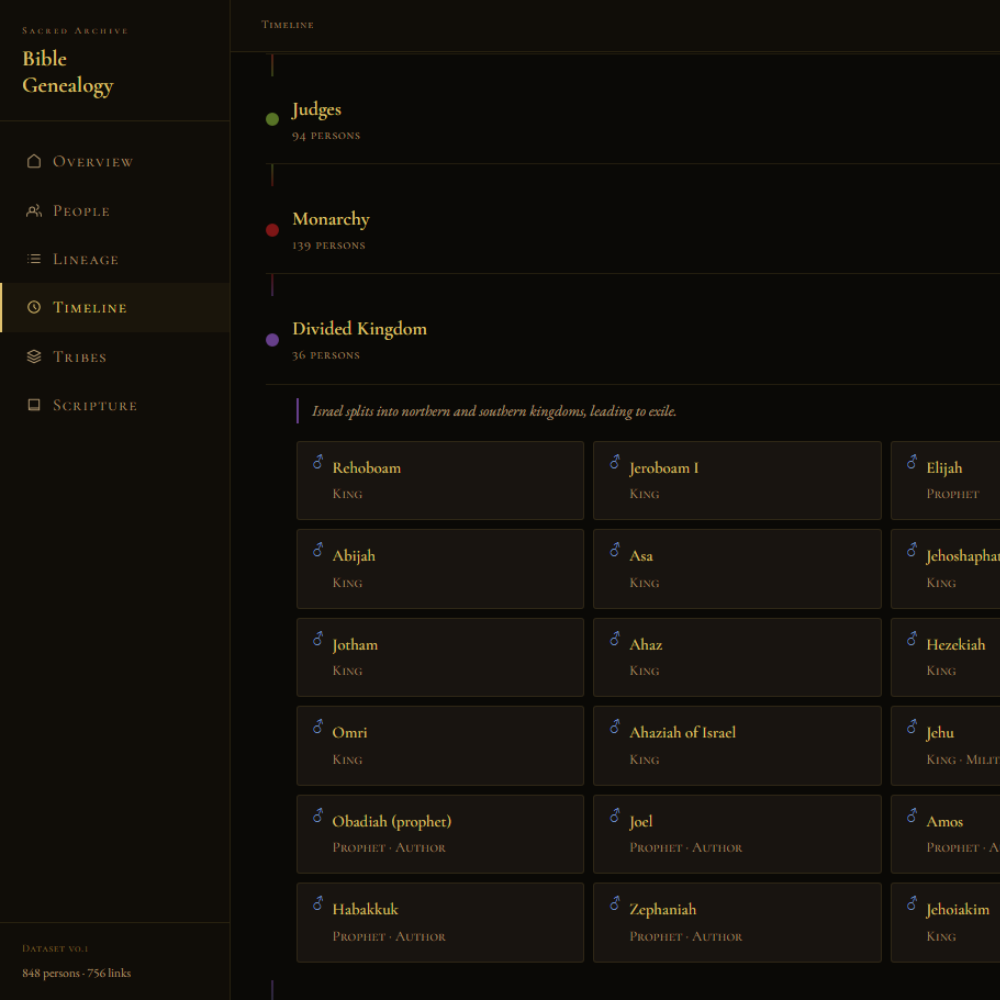View Habakkuk the prophet's card
1000x1000 pixels.
[x=440, y=921]
